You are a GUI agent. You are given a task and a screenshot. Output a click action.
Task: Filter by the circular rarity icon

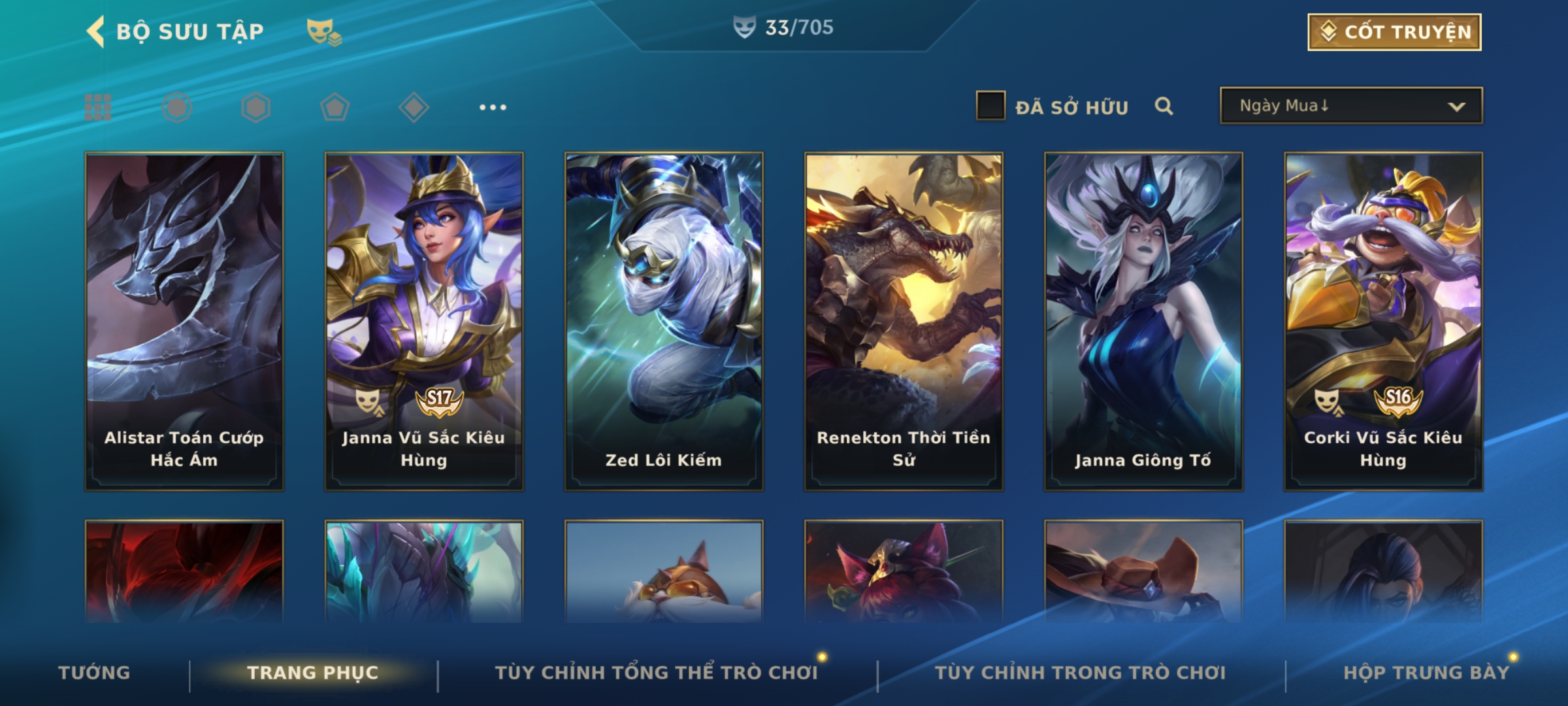click(x=177, y=107)
